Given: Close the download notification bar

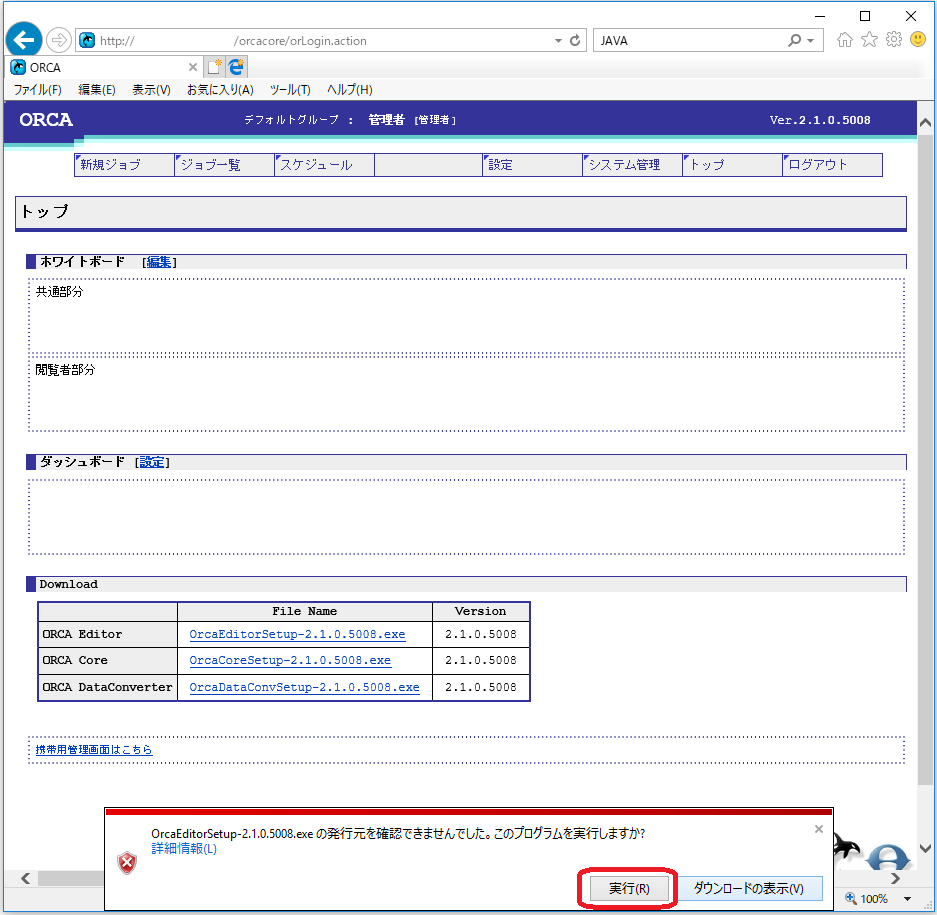Looking at the screenshot, I should pos(819,829).
